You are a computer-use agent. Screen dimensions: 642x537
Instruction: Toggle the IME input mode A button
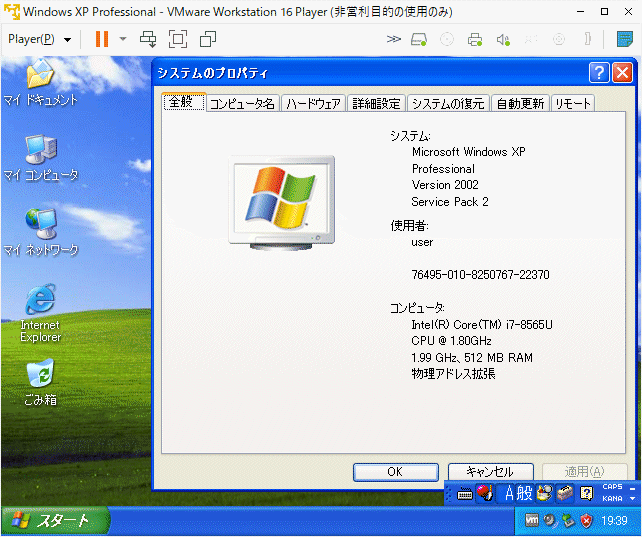pyautogui.click(x=509, y=493)
